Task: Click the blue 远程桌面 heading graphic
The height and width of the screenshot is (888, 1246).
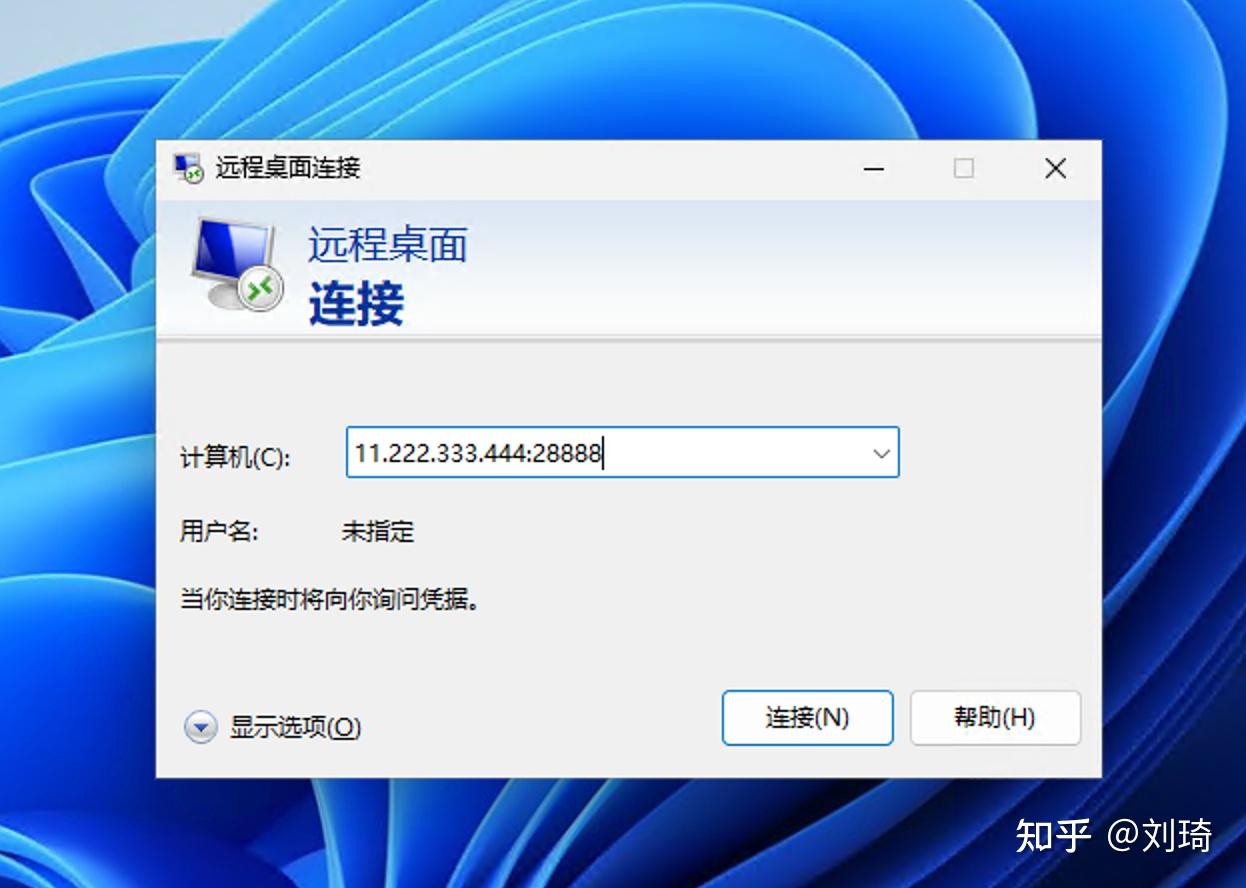Action: pyautogui.click(x=386, y=244)
